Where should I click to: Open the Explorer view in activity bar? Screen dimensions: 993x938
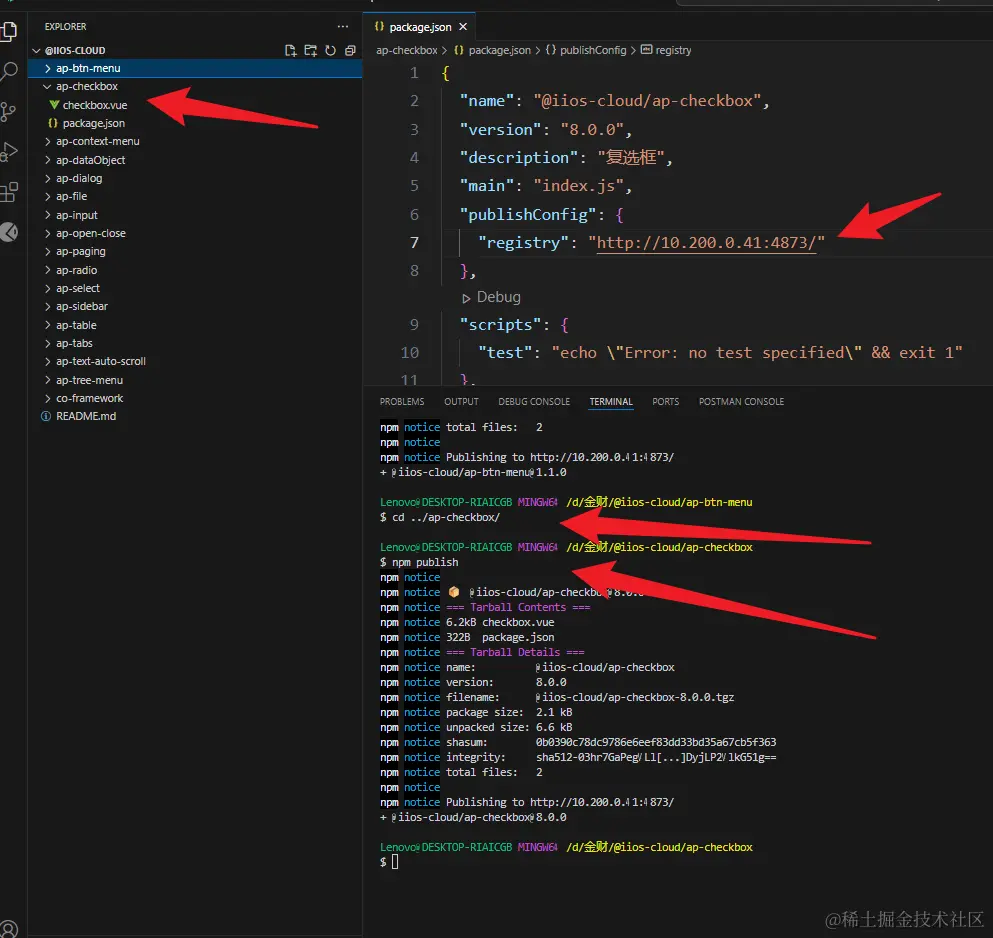(x=9, y=30)
